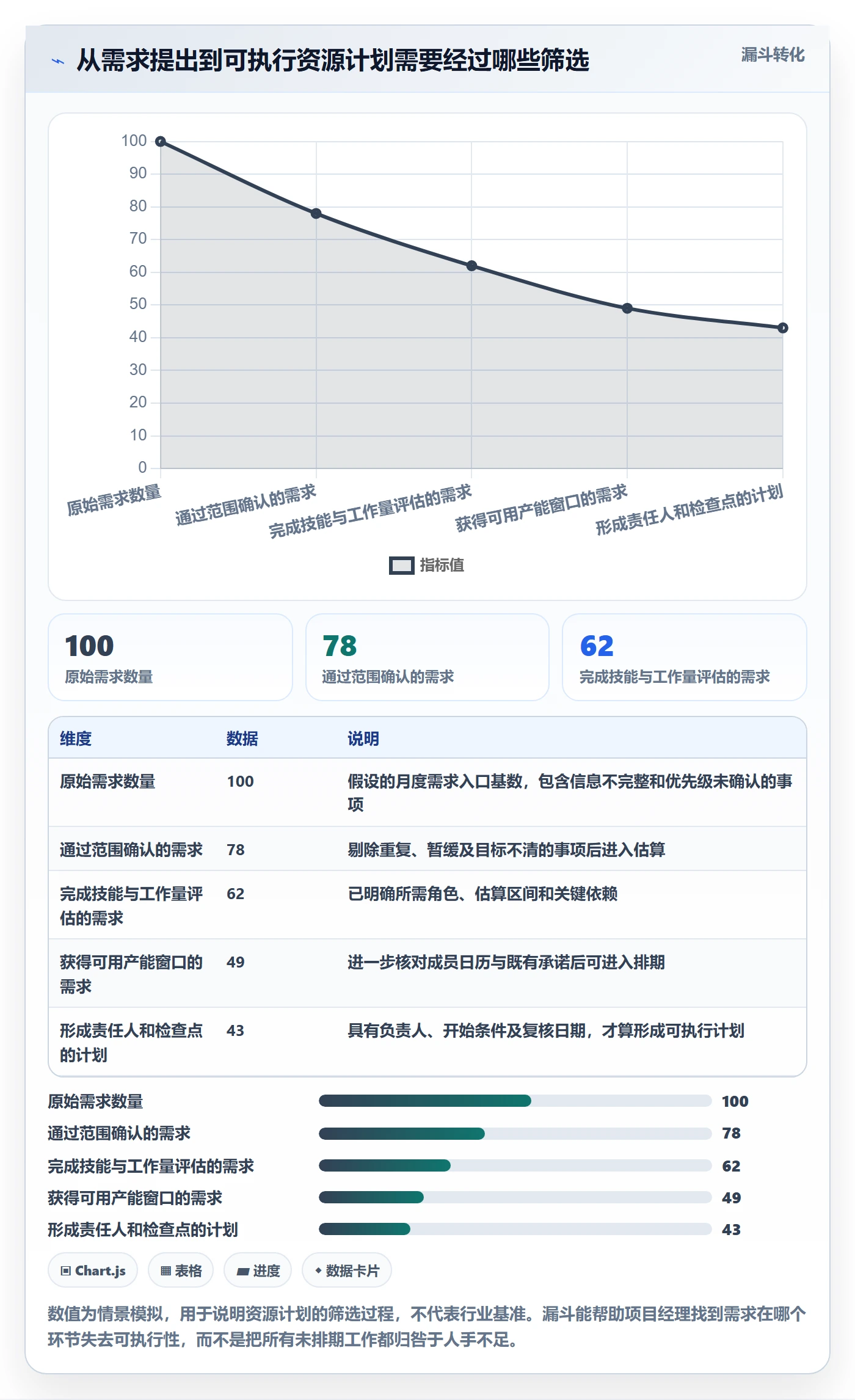Screen dimensions: 855x1400
Task: Click the progress bar for 完成技能与工作量评估的需求
Action: [x=515, y=1165]
